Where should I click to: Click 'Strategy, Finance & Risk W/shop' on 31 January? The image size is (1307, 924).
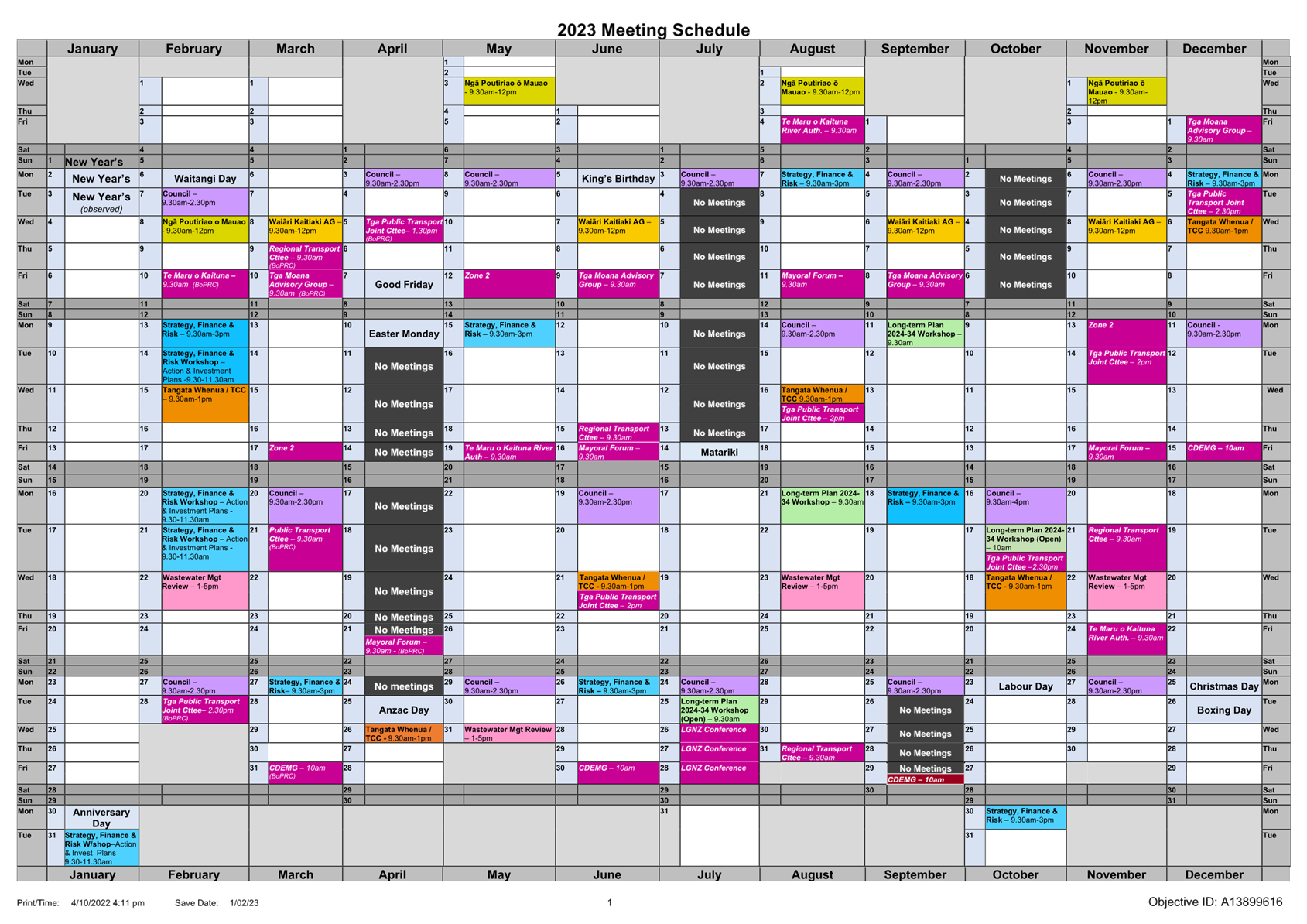(x=101, y=848)
